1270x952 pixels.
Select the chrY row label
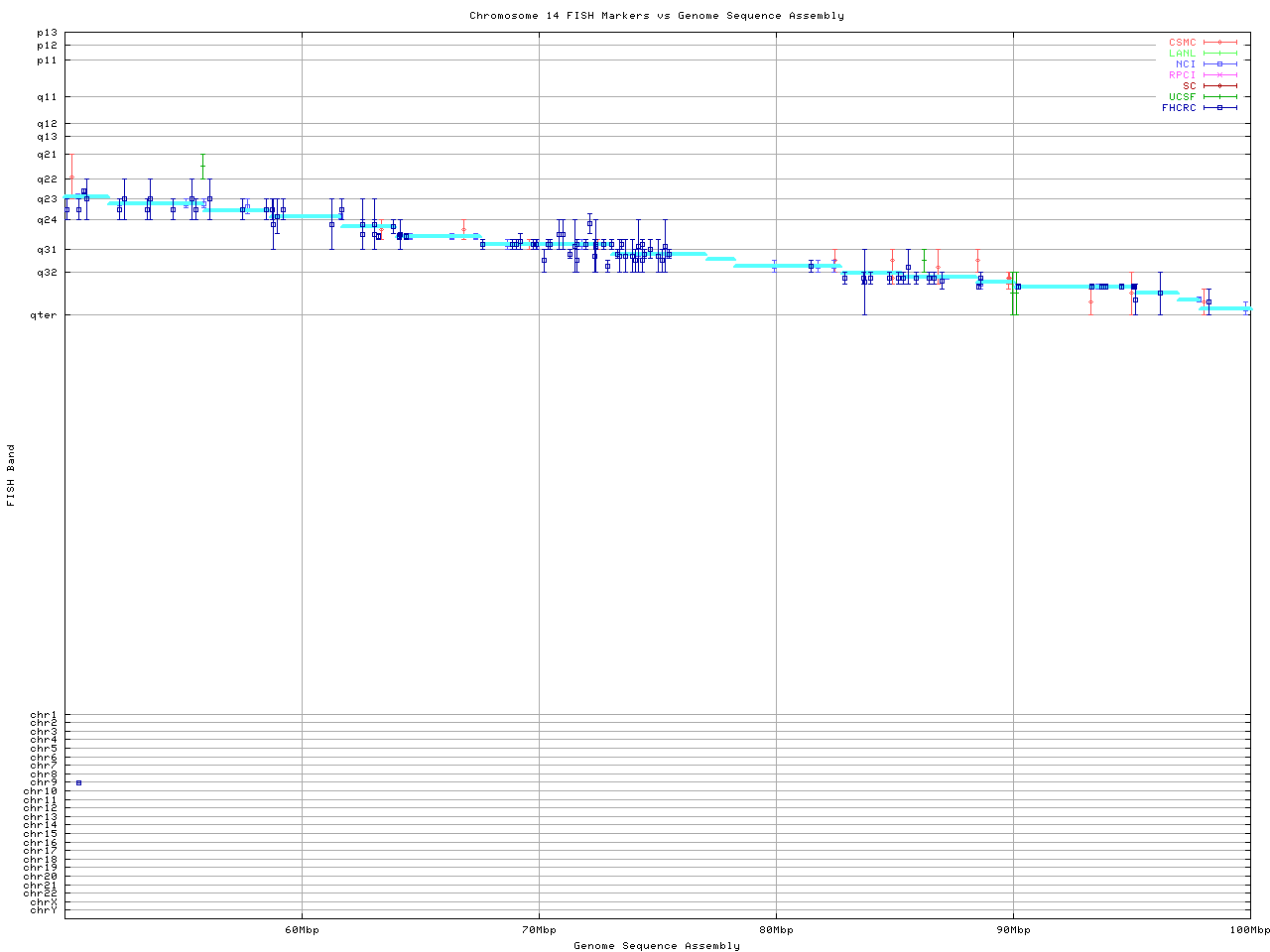pos(44,909)
